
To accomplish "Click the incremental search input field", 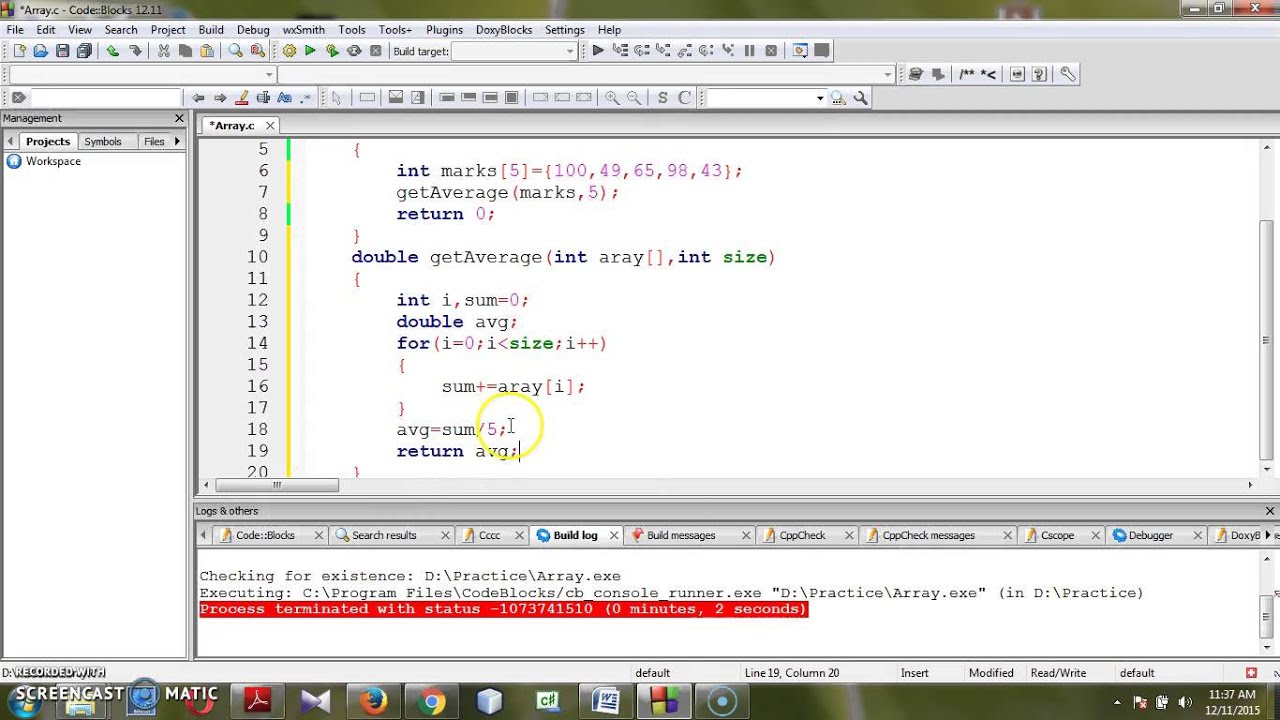I will (x=106, y=98).
